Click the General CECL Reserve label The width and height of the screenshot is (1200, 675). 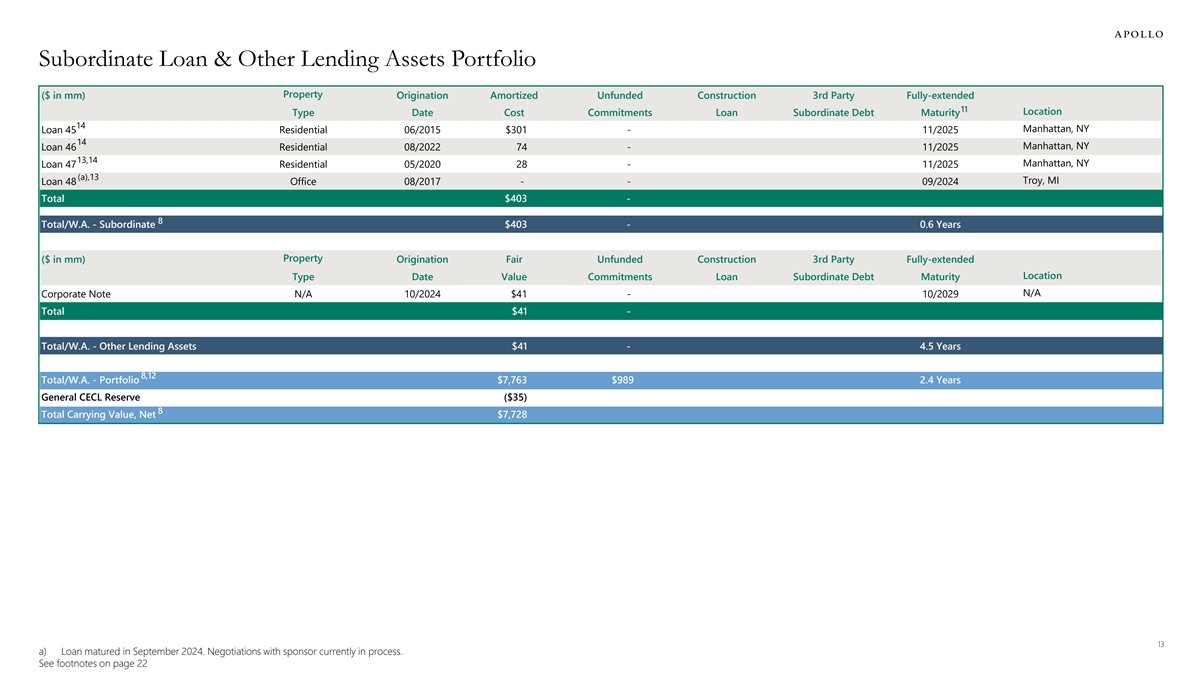point(91,397)
